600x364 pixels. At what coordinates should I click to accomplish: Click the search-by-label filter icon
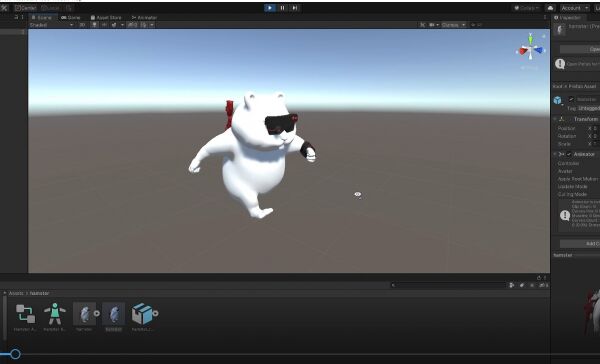[x=522, y=285]
